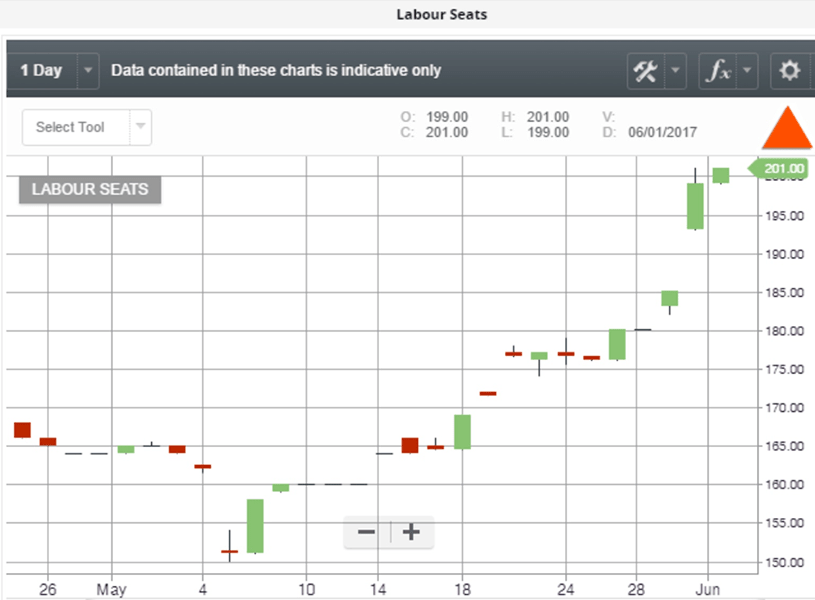Click the red candle at far left
The image size is (815, 600).
[22, 430]
